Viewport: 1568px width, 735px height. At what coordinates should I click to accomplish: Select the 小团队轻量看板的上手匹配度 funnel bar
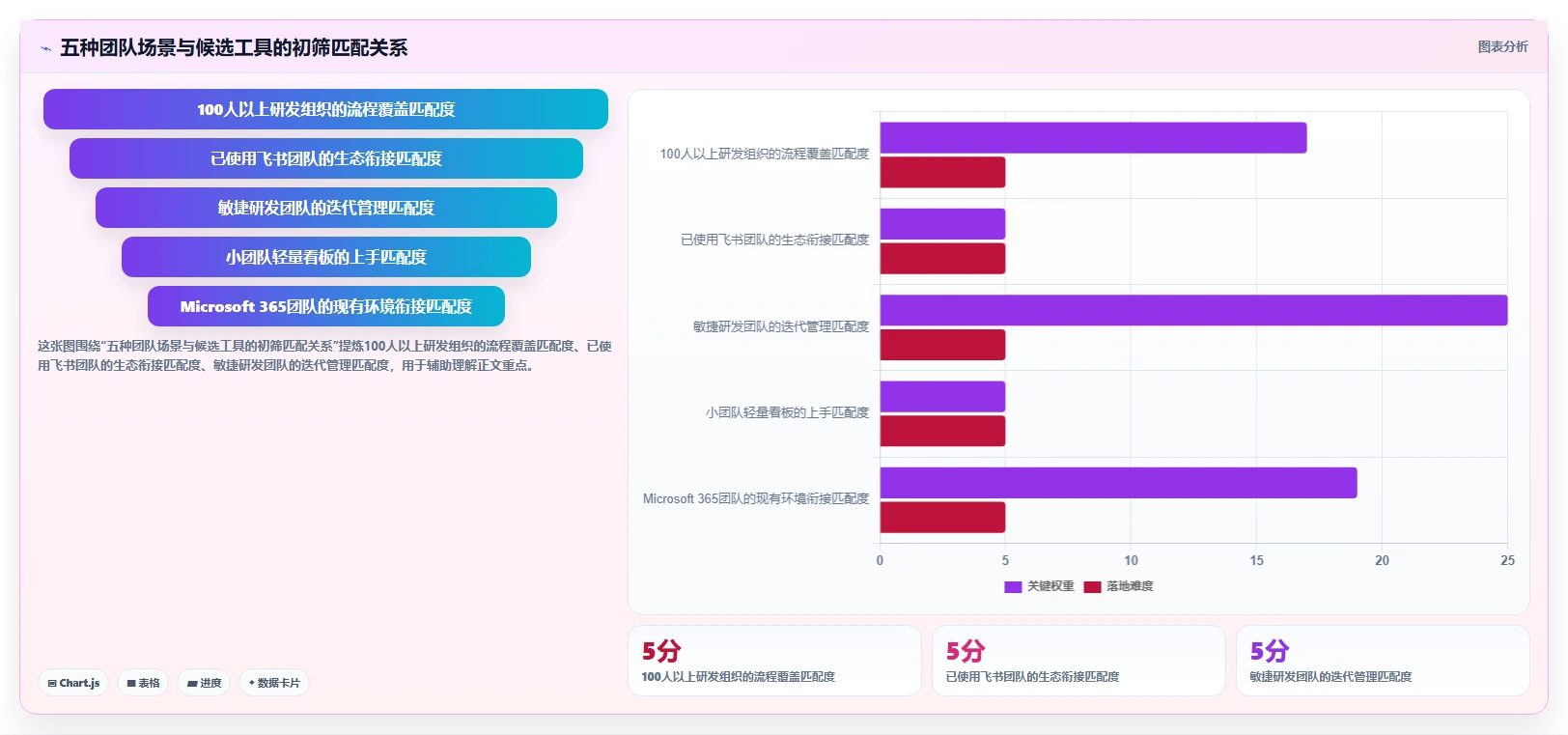click(326, 257)
